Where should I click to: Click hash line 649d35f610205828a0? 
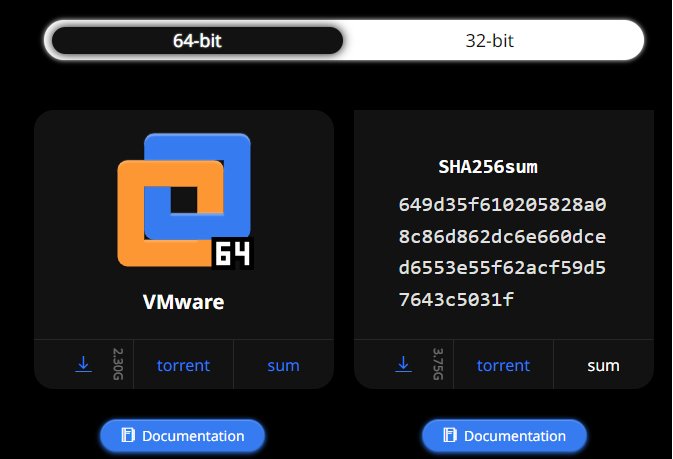[x=502, y=204]
